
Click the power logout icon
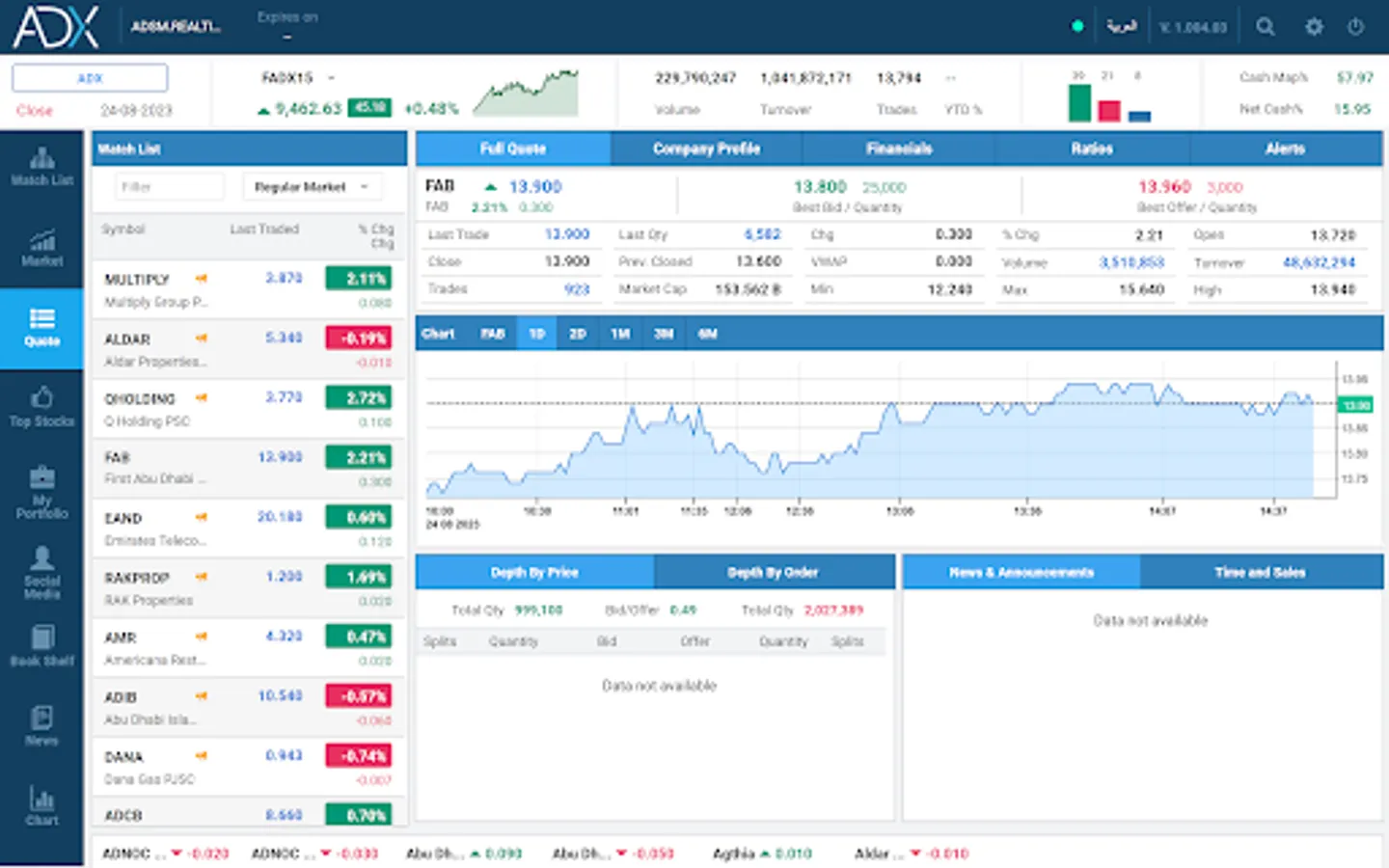point(1355,27)
